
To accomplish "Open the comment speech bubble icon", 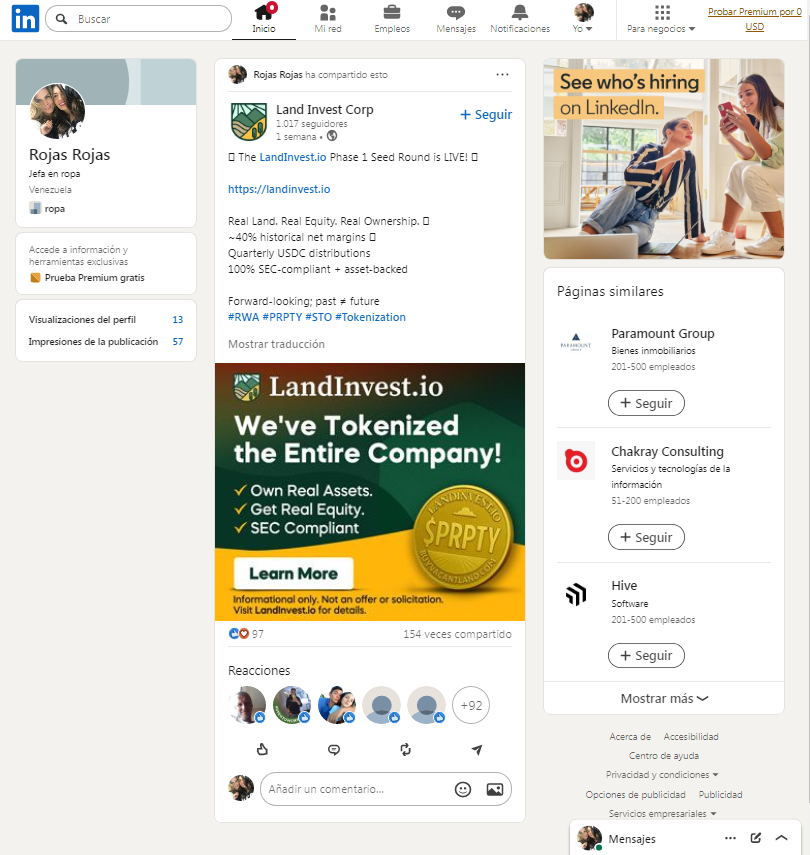I will (334, 750).
